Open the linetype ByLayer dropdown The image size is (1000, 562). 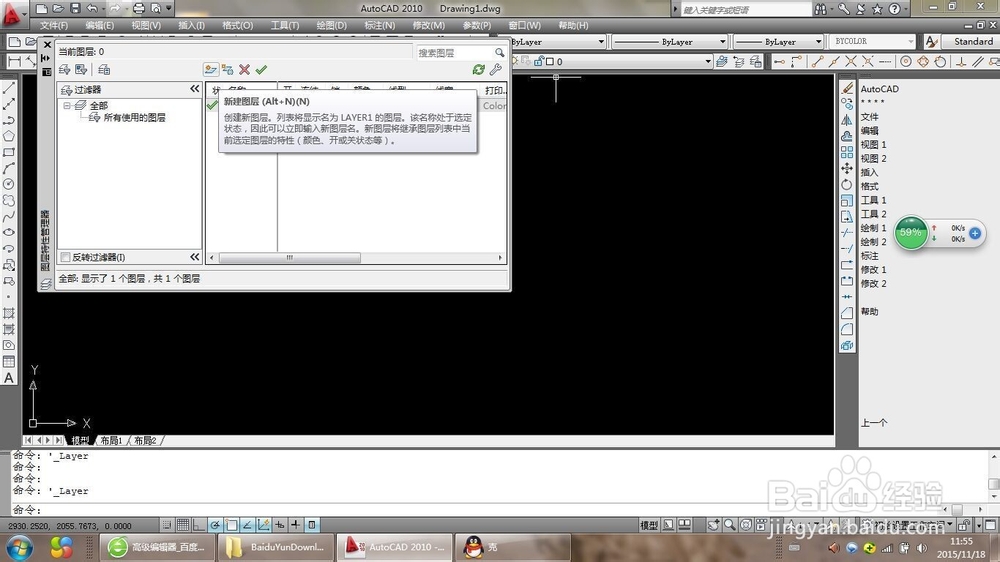(670, 41)
